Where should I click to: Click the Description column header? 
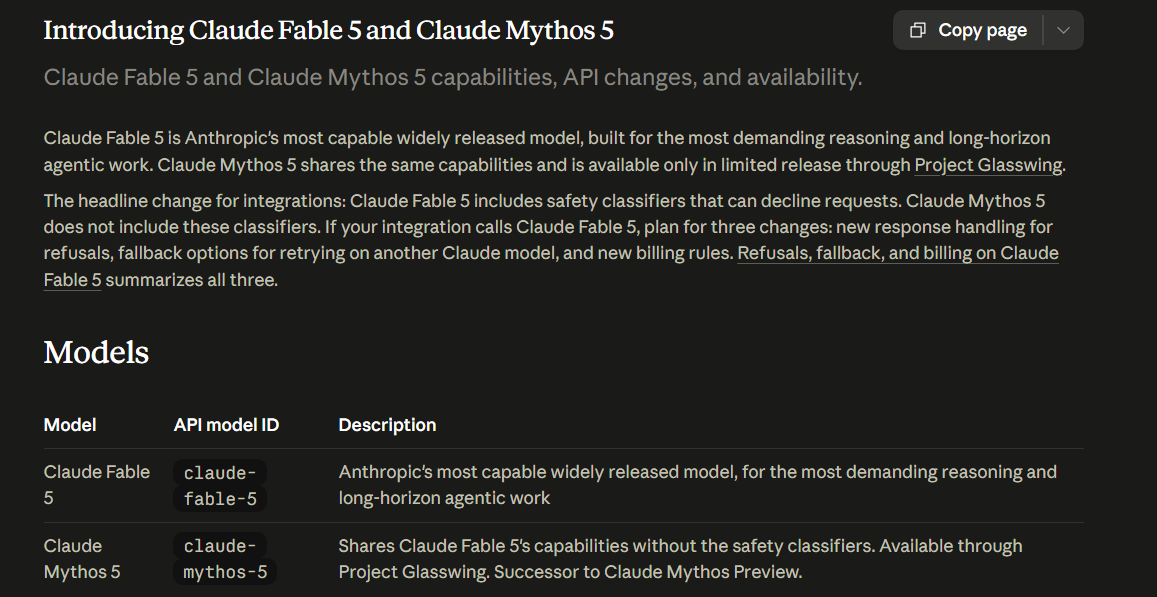pos(387,425)
